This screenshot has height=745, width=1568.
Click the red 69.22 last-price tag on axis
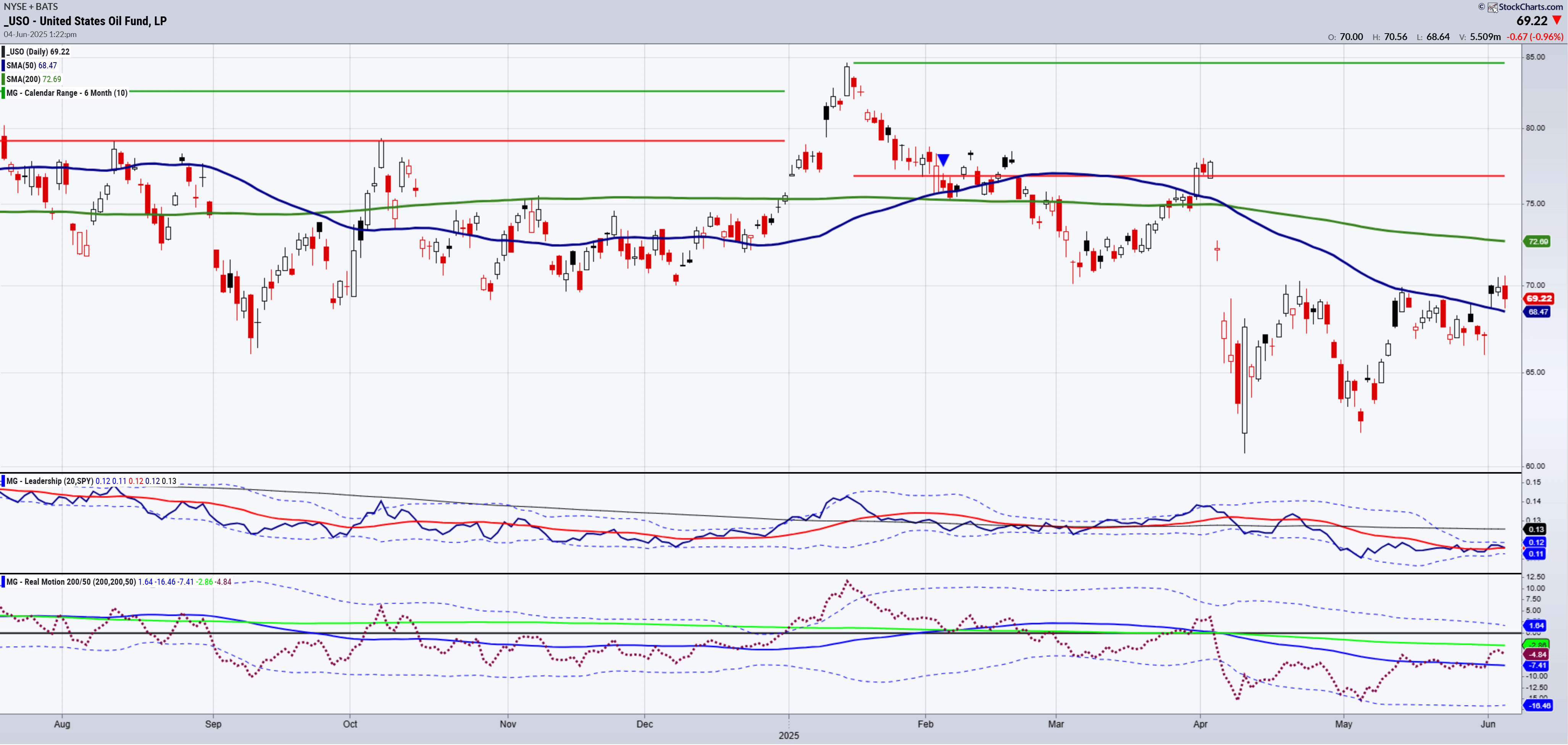[1538, 299]
